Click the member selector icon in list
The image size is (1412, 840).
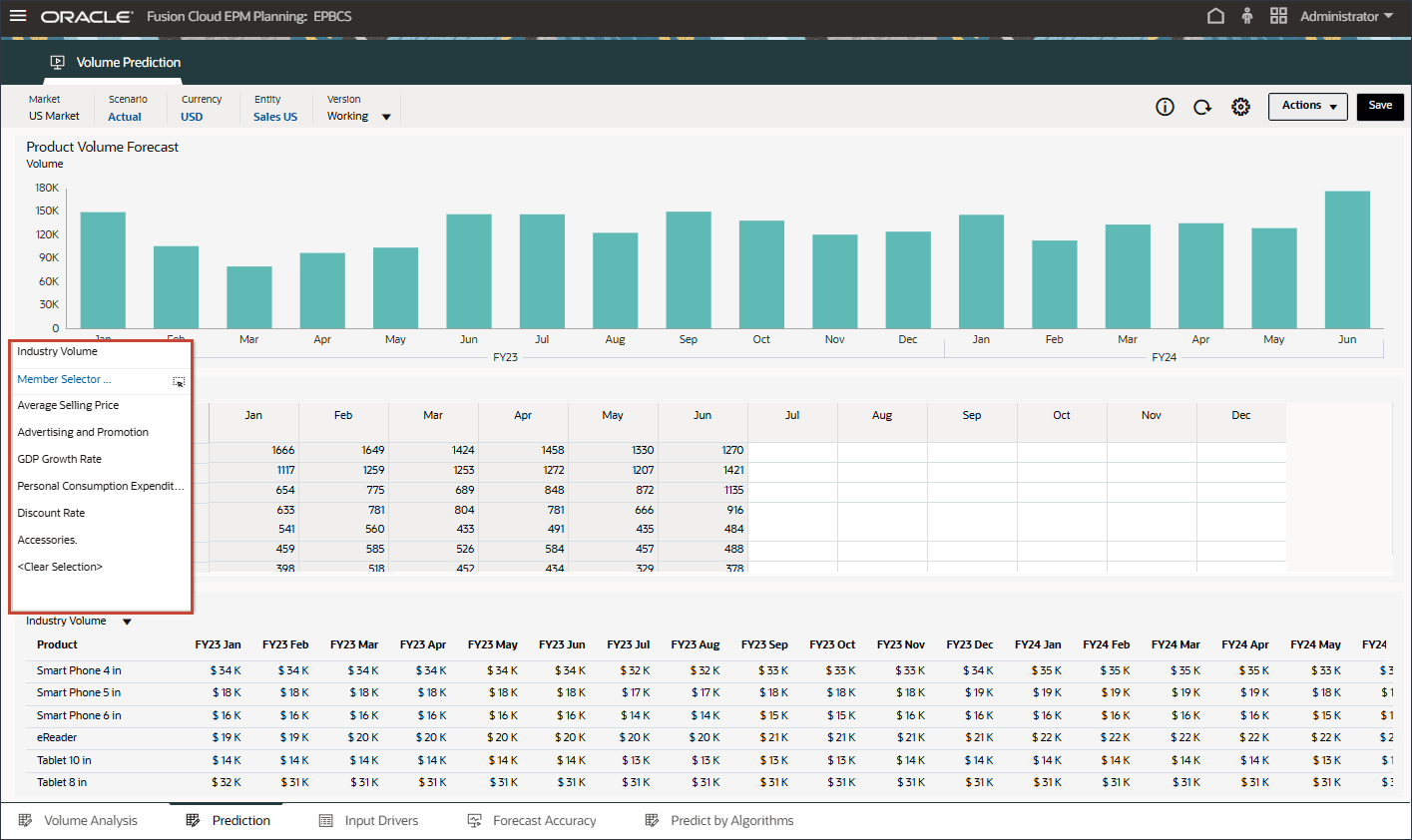pos(179,381)
